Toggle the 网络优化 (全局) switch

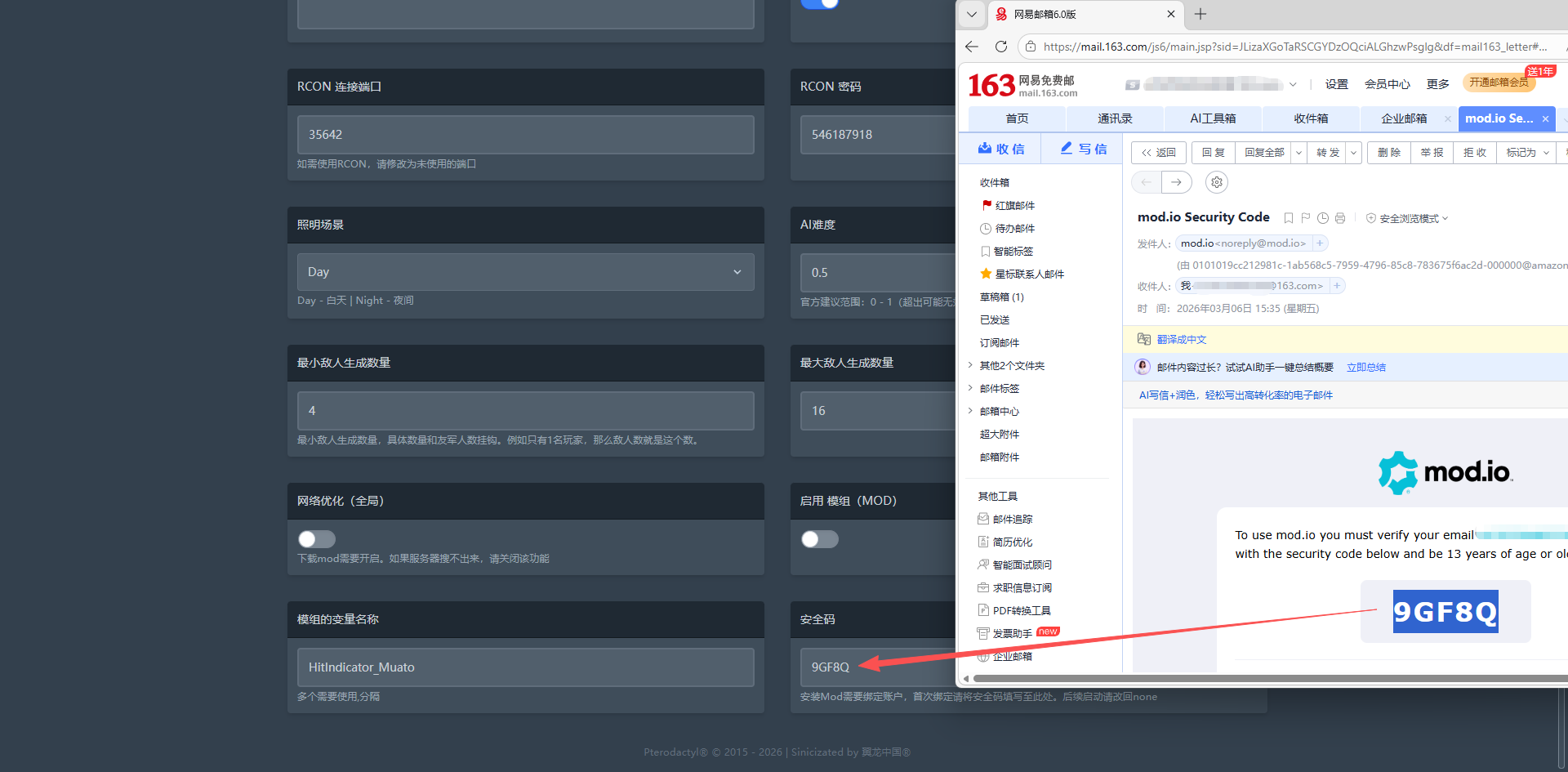click(317, 539)
